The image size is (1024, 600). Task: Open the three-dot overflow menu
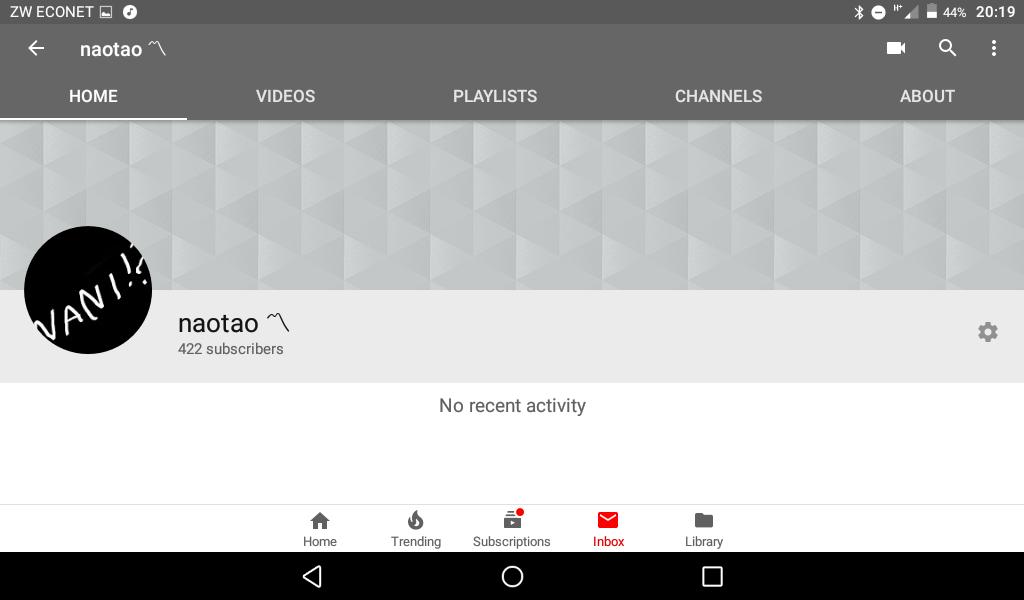[x=993, y=48]
